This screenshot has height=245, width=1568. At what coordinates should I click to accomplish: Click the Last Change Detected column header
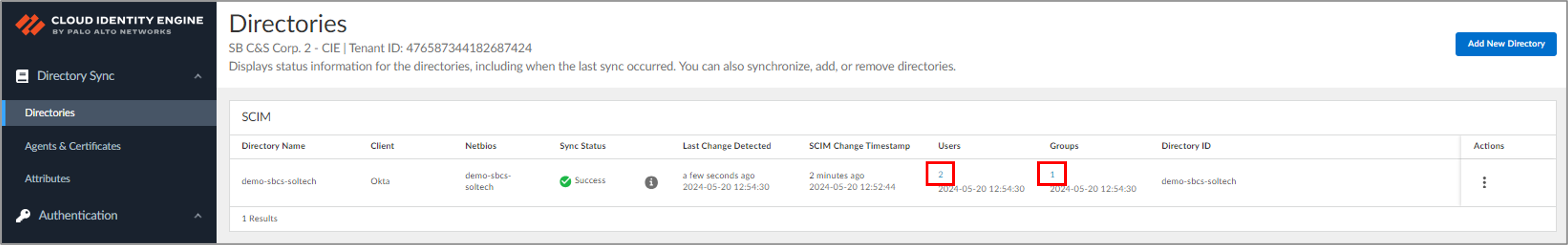[727, 146]
